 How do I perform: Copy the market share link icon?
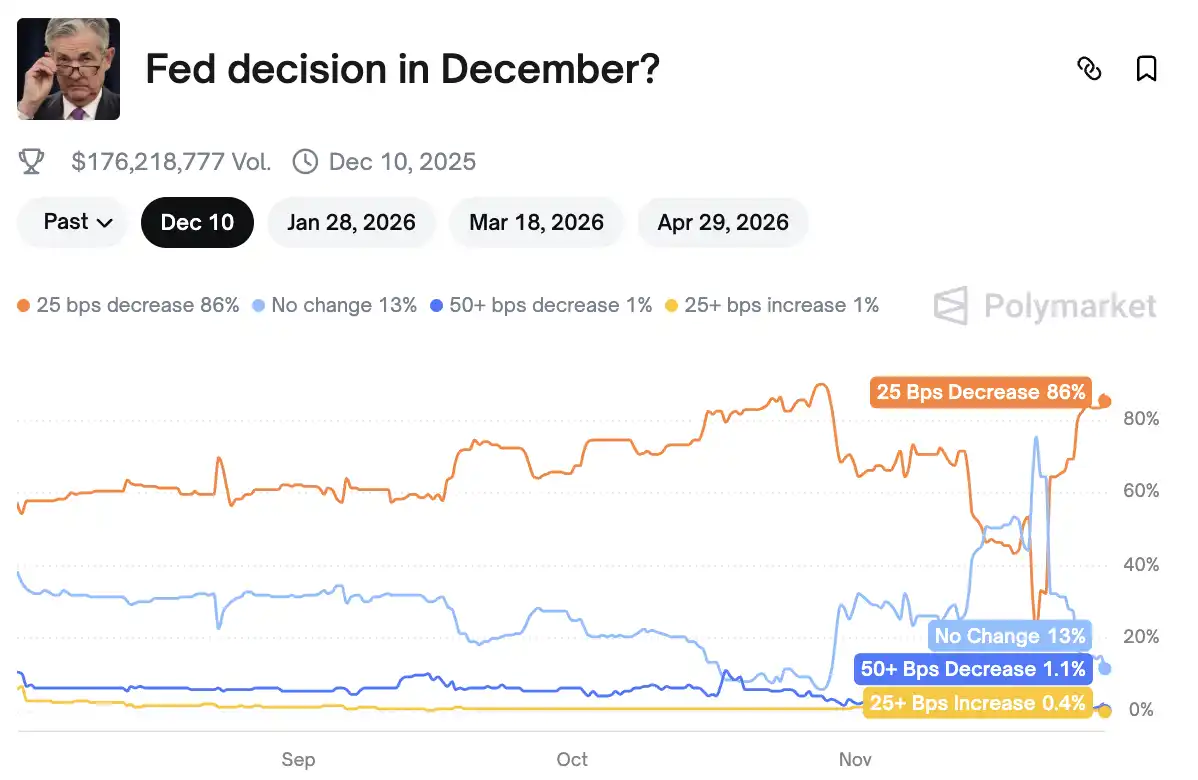point(1090,68)
